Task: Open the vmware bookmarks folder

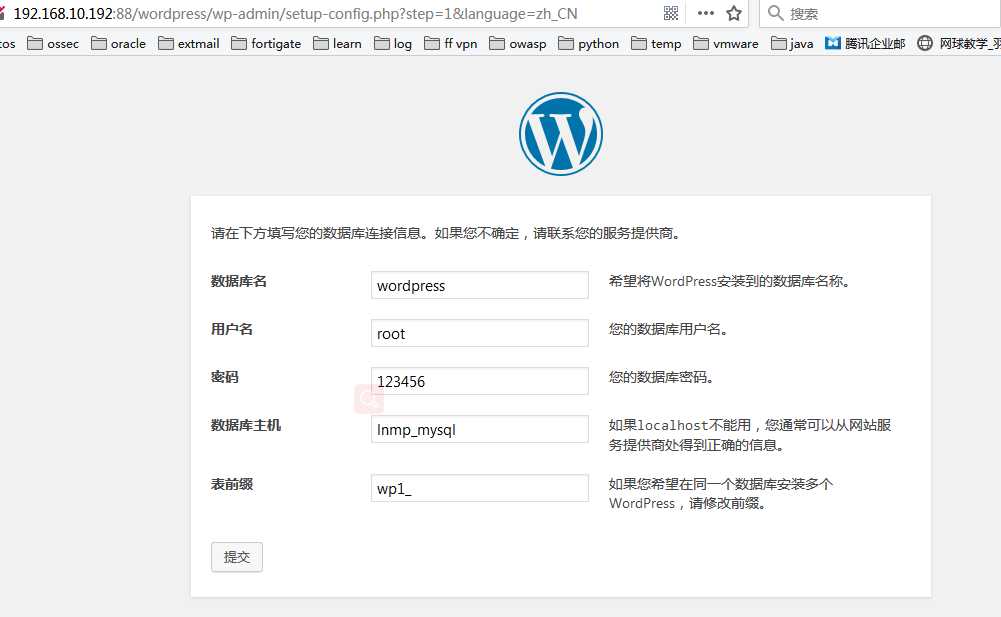Action: 725,43
